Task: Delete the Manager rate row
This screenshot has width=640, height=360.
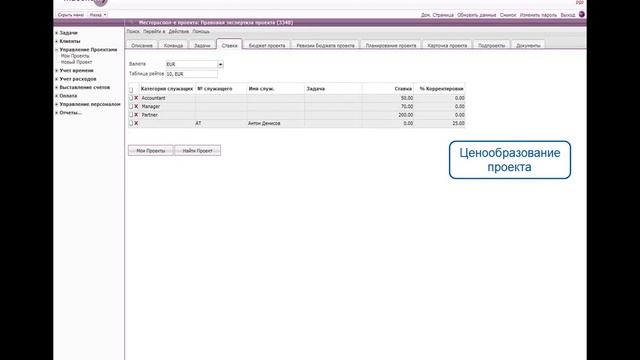Action: tap(136, 107)
